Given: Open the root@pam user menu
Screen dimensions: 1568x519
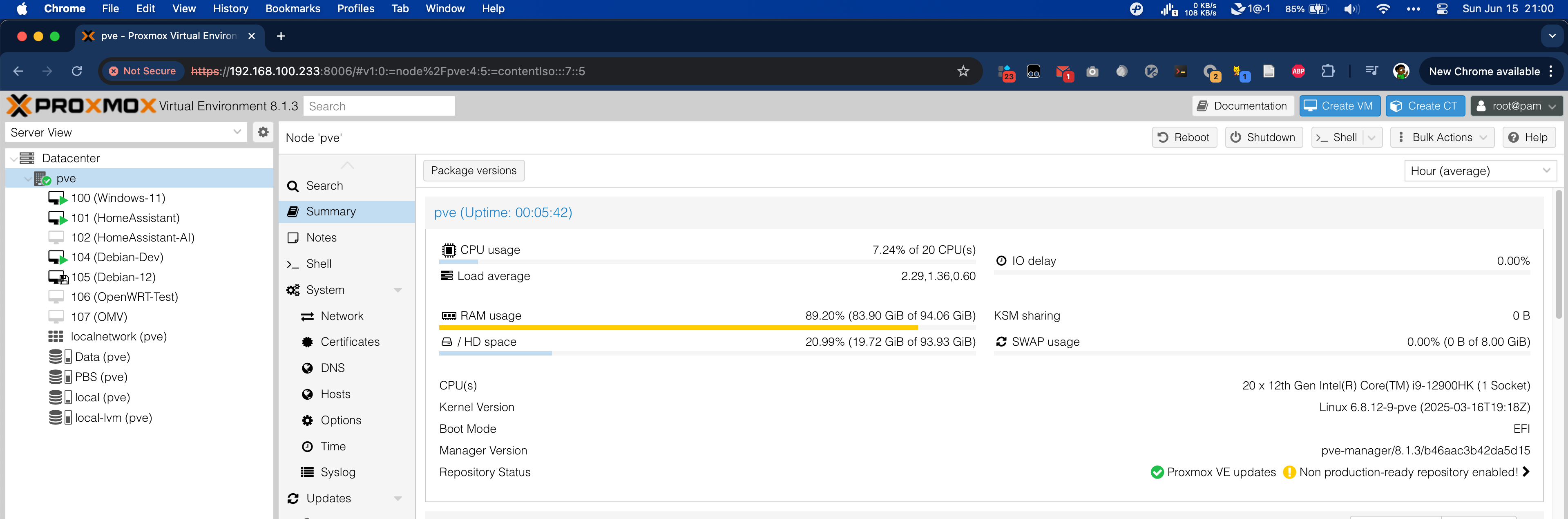Looking at the screenshot, I should point(1516,106).
